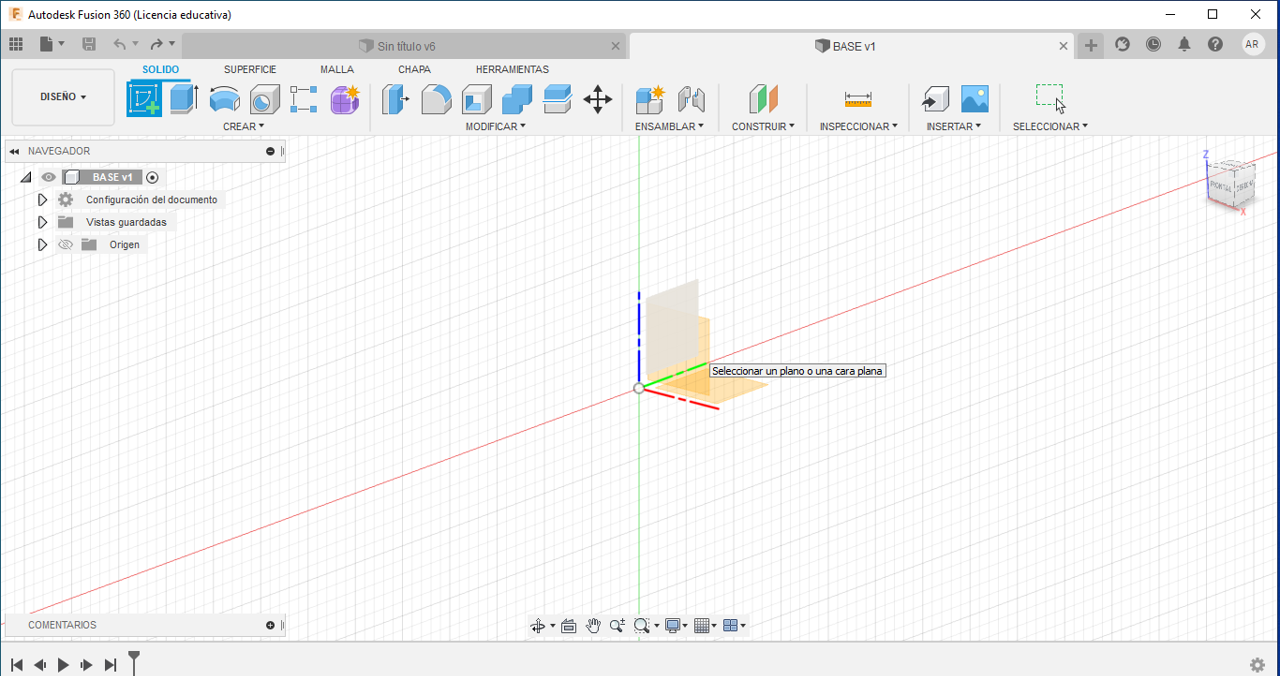Switch to the CHAPA tab
This screenshot has width=1280, height=676.
(x=414, y=70)
